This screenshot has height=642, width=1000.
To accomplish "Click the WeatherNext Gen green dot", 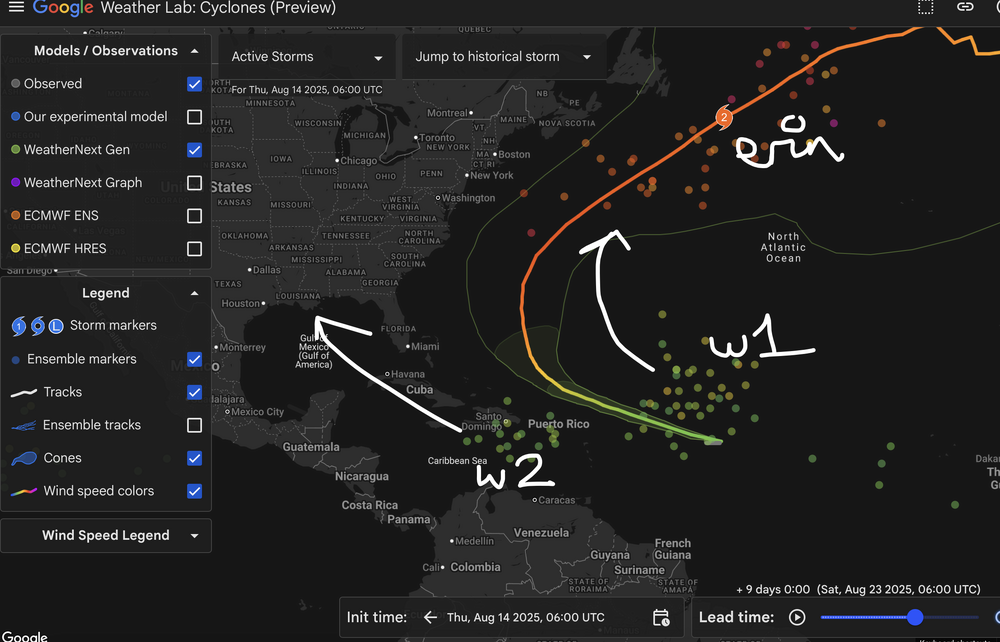I will pyautogui.click(x=15, y=150).
